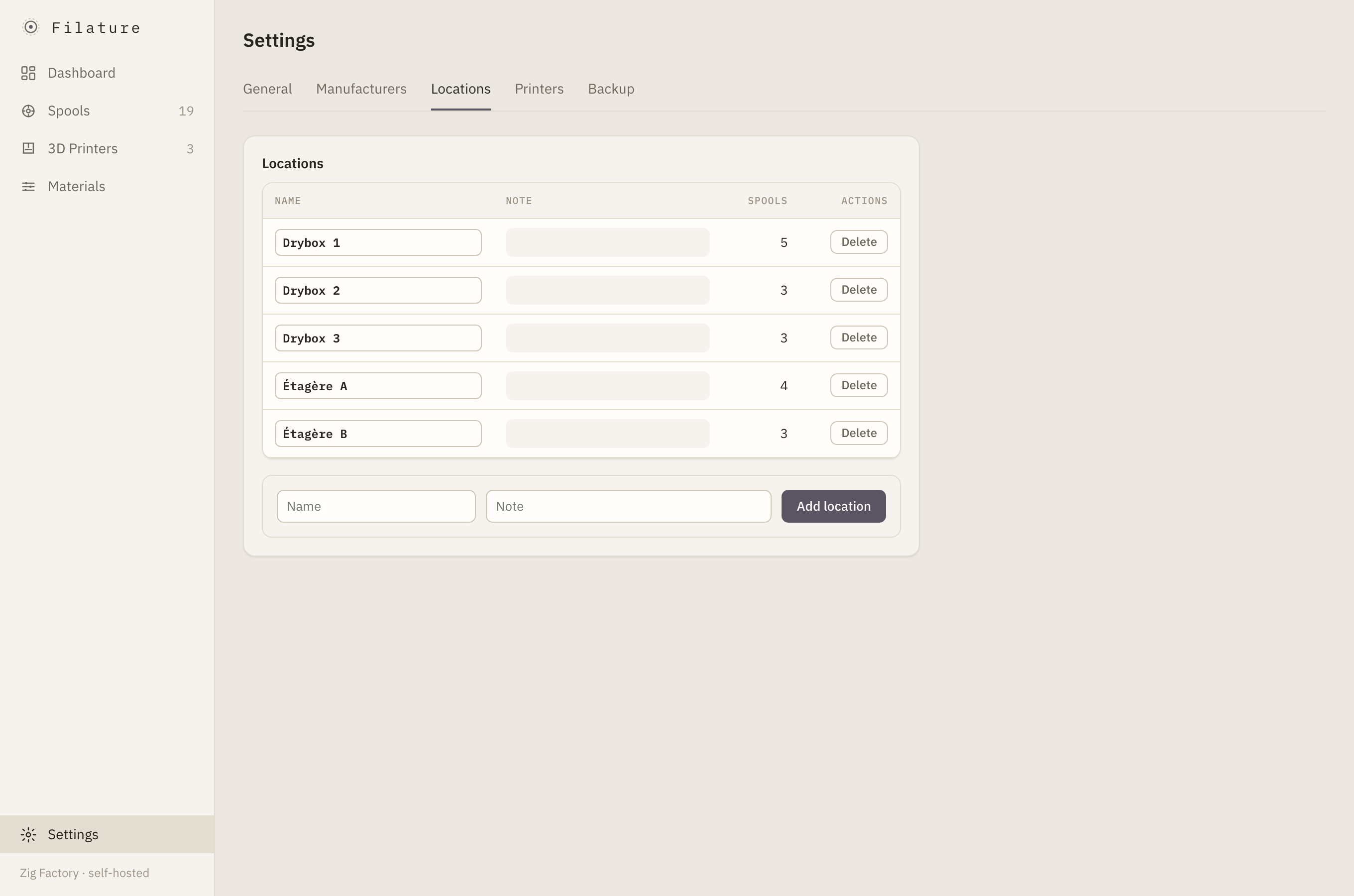
Task: Click the Spools count badge 19
Action: (x=186, y=111)
